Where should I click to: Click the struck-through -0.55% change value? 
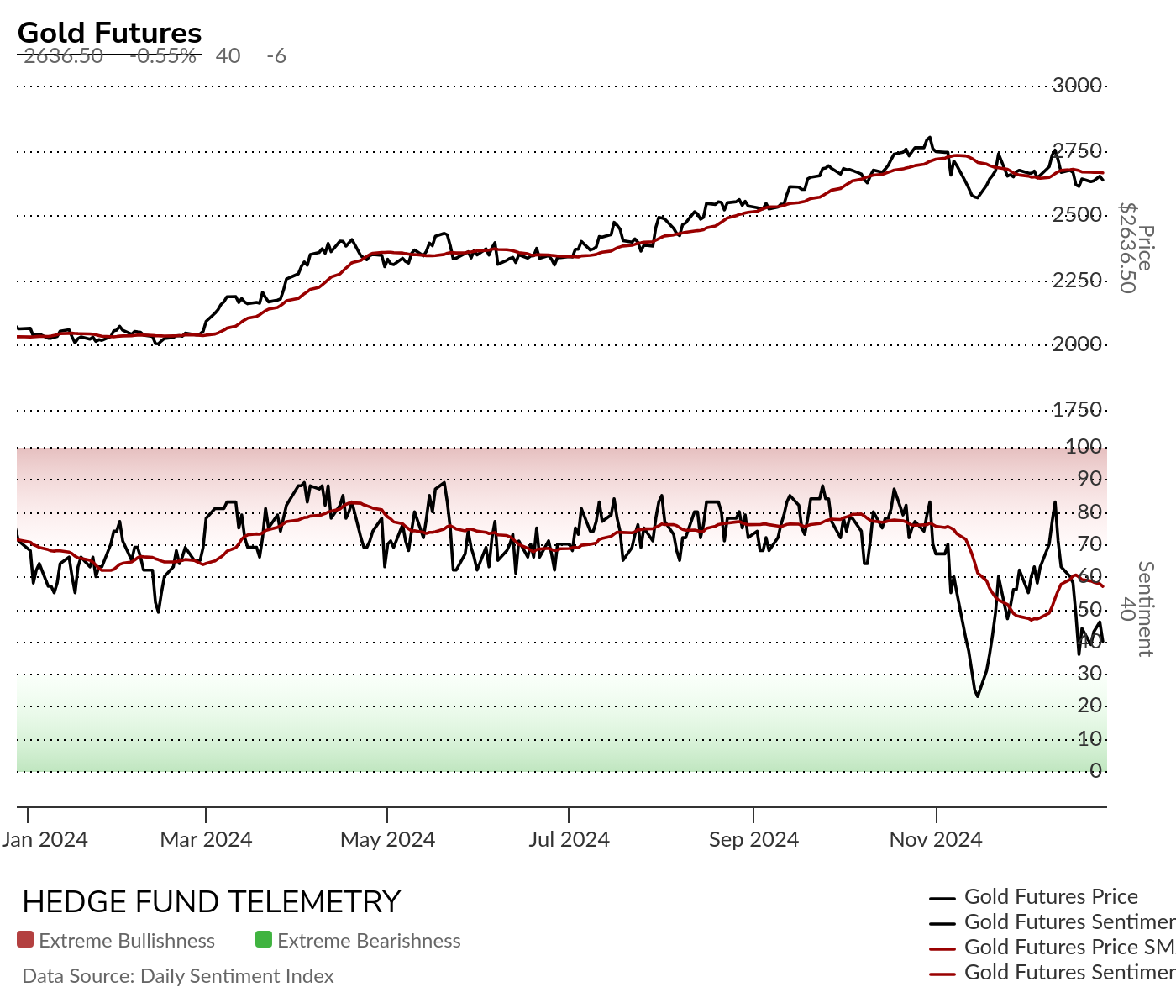point(166,55)
